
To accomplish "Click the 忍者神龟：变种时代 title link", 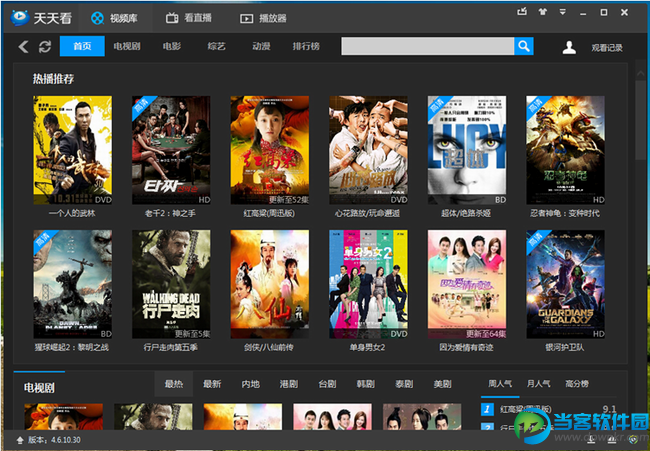I will tap(565, 213).
